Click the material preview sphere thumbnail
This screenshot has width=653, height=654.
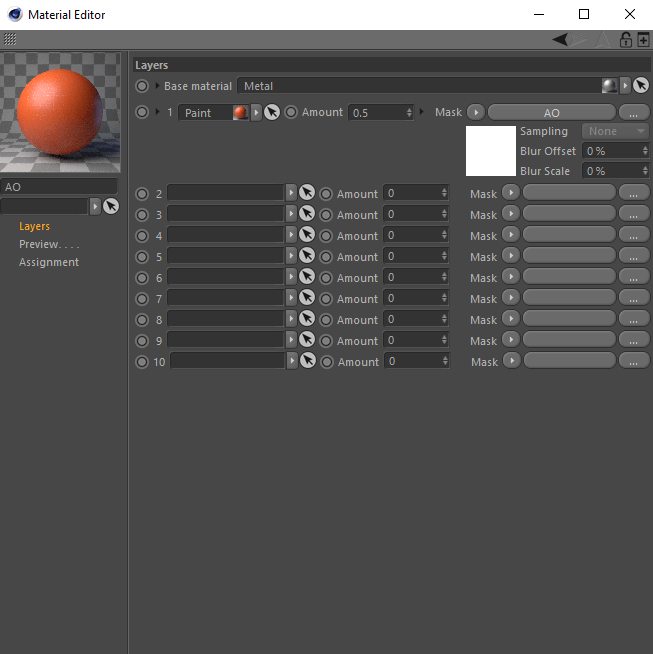[x=60, y=112]
